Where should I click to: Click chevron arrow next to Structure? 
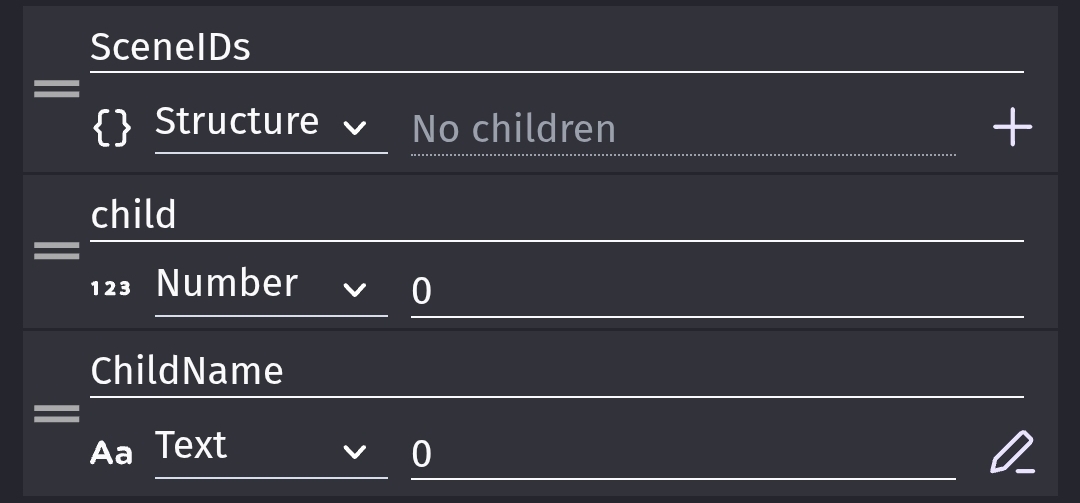[354, 128]
